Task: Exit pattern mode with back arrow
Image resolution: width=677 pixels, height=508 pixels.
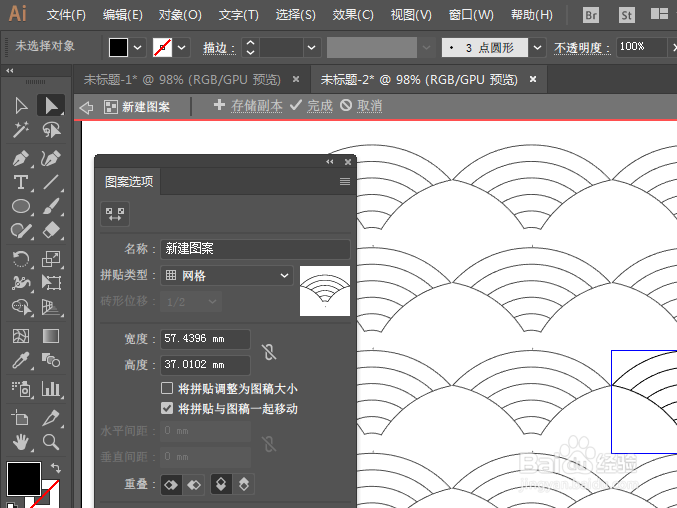Action: [x=86, y=107]
